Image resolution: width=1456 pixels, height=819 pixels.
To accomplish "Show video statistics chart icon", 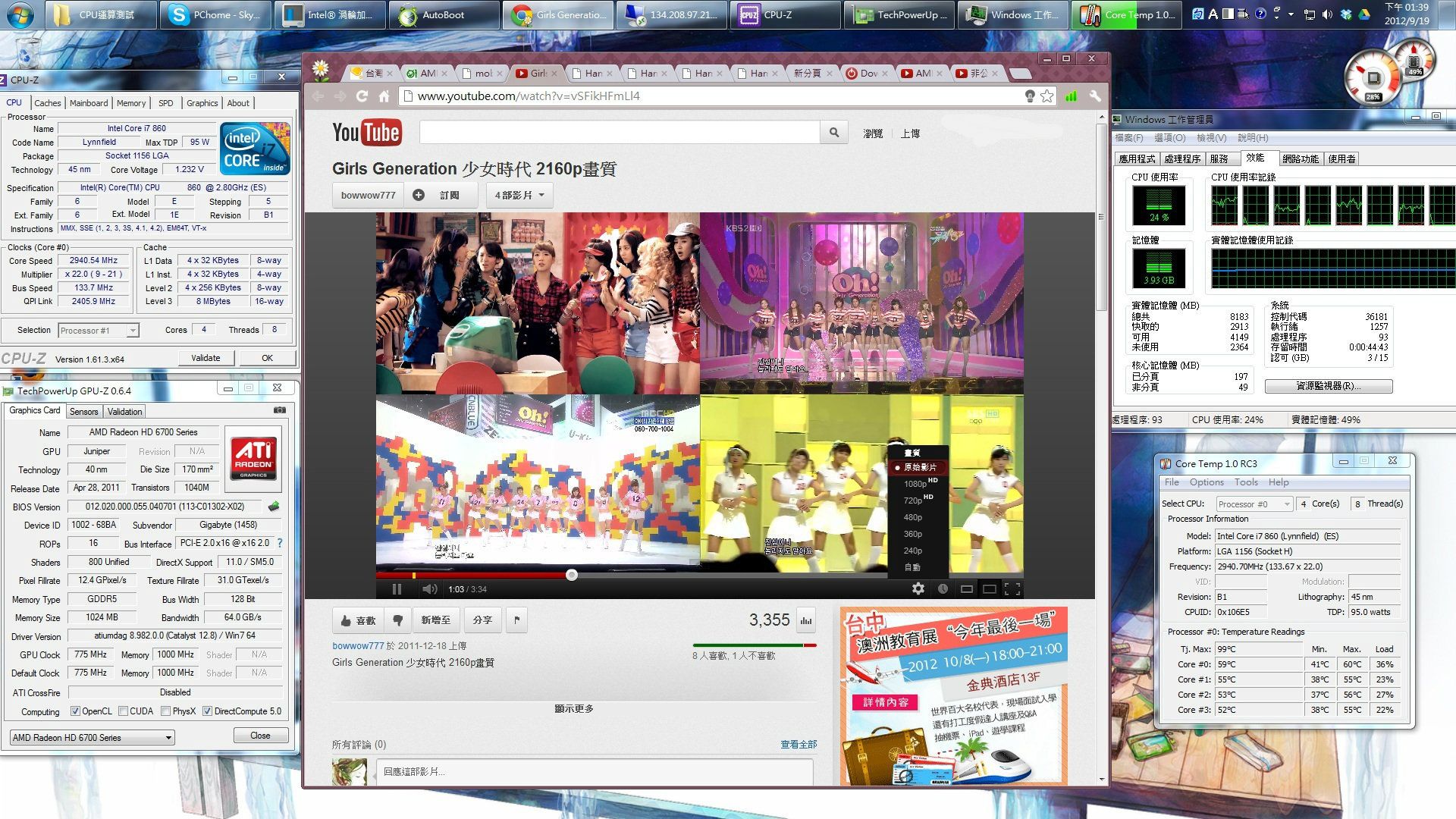I will [805, 620].
